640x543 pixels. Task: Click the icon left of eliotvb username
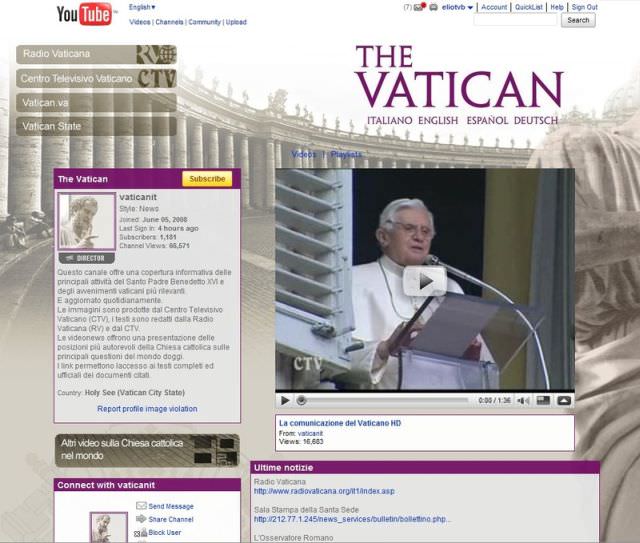[x=433, y=7]
